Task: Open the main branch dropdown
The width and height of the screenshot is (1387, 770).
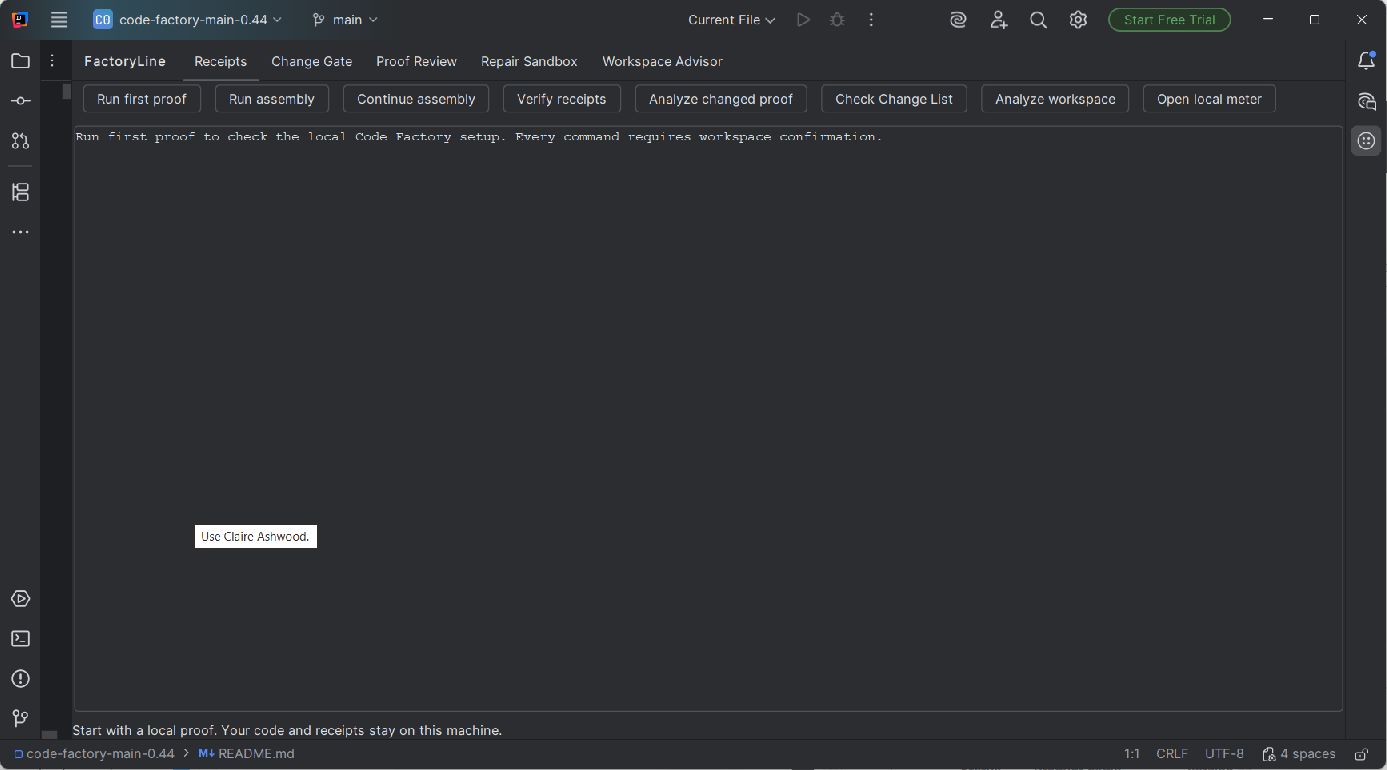Action: click(345, 20)
